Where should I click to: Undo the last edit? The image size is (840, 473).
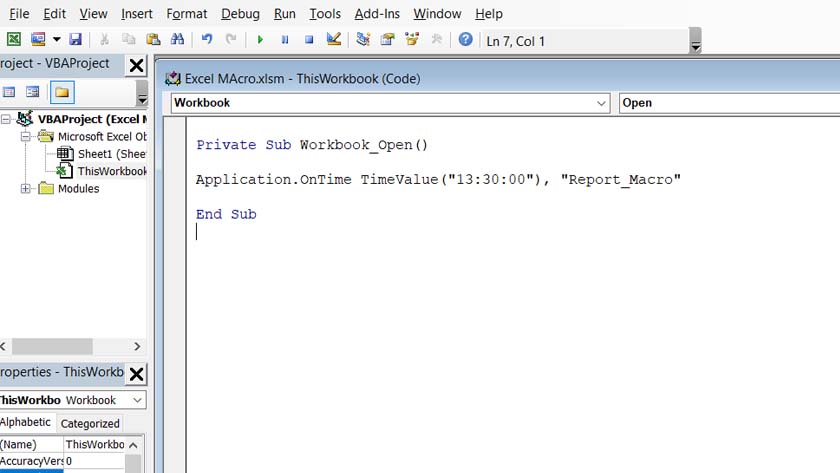pyautogui.click(x=207, y=40)
